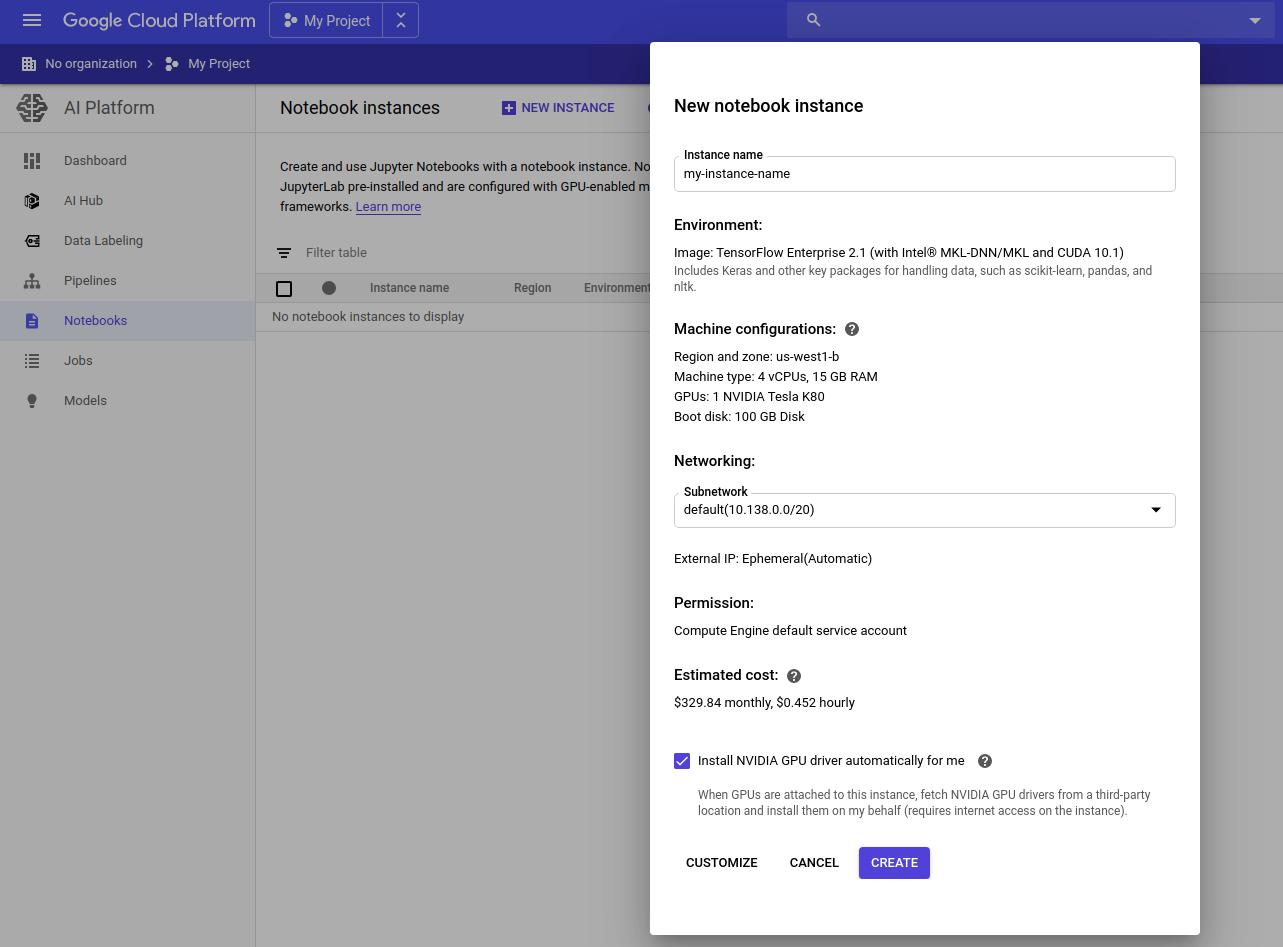Click the status circle column header icon
1283x947 pixels.
pyautogui.click(x=329, y=288)
